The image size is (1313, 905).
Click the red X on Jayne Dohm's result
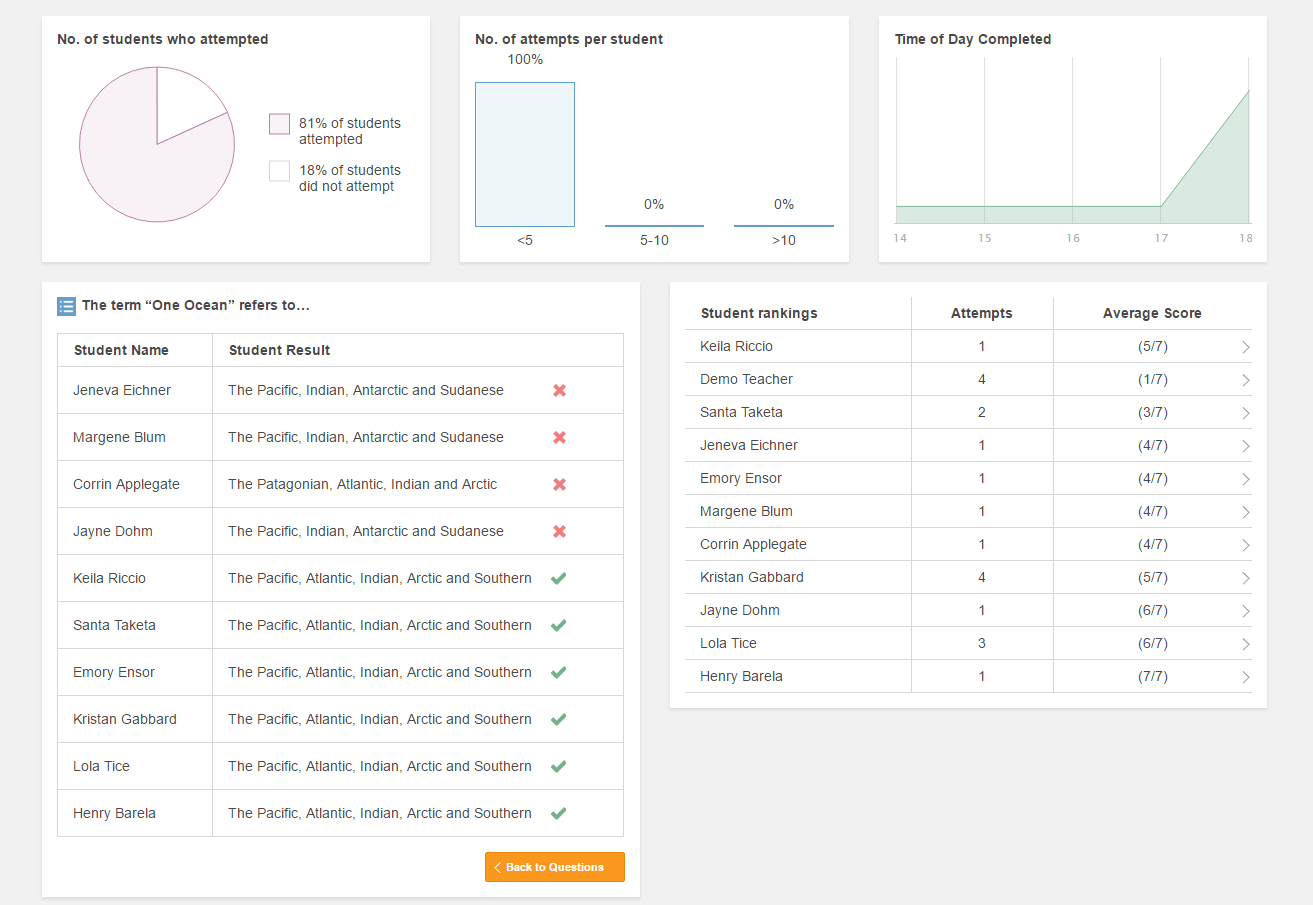pyautogui.click(x=558, y=531)
